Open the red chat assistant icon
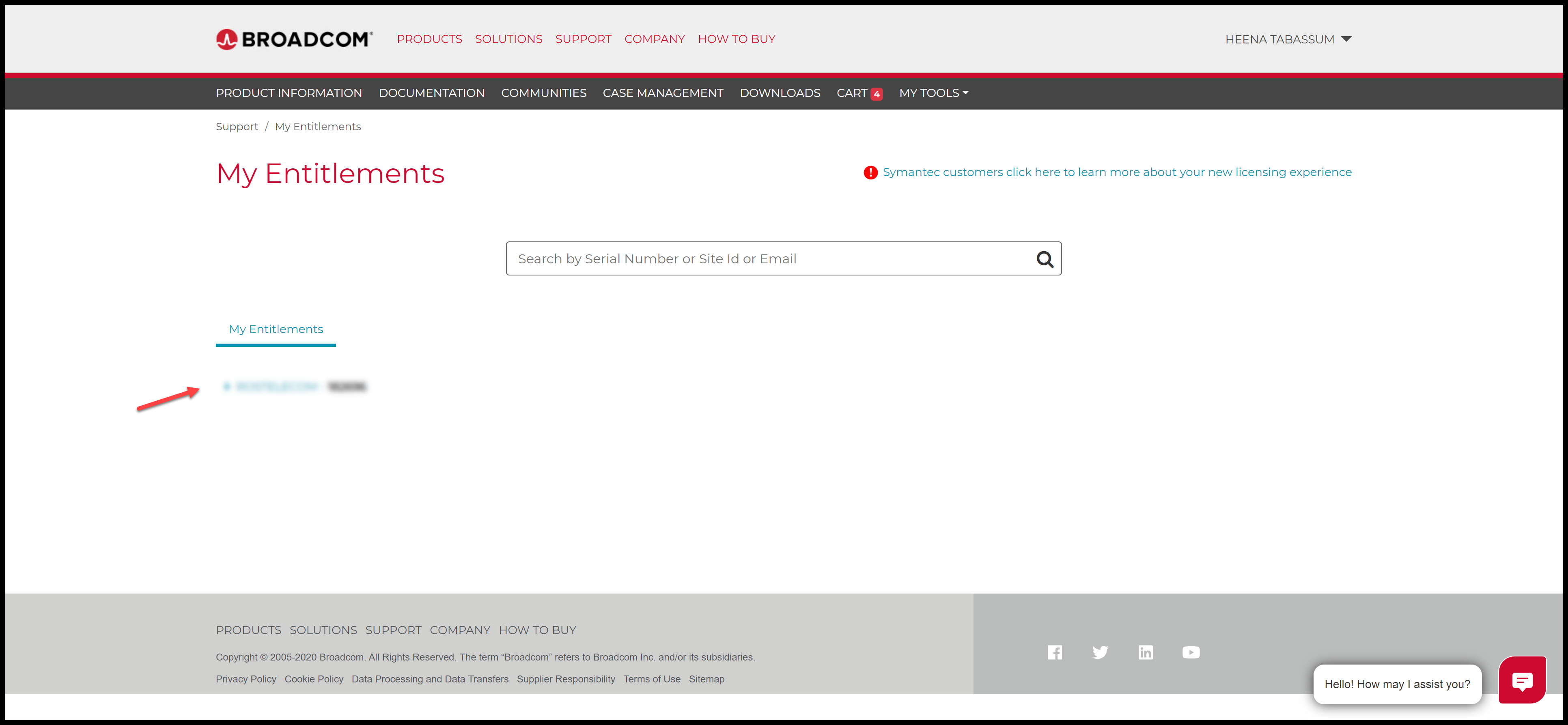 tap(1522, 680)
